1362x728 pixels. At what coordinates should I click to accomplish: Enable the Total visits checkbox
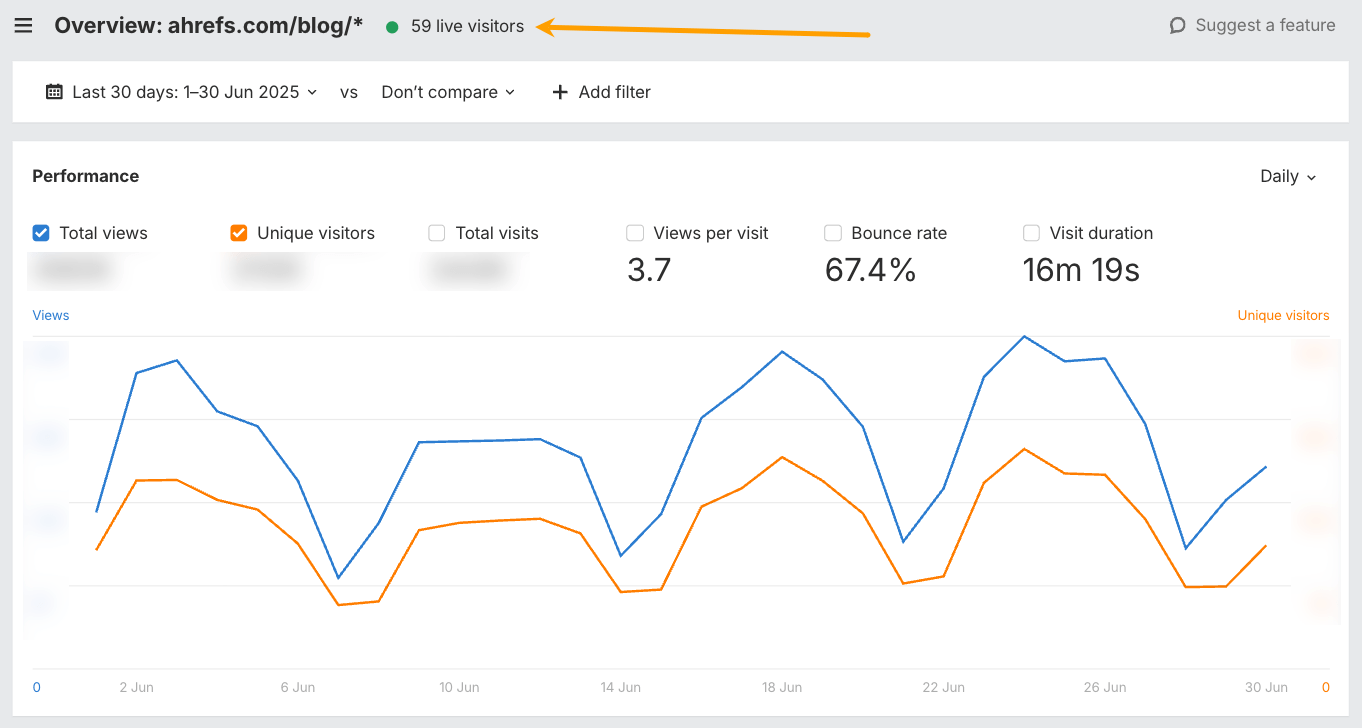(437, 233)
